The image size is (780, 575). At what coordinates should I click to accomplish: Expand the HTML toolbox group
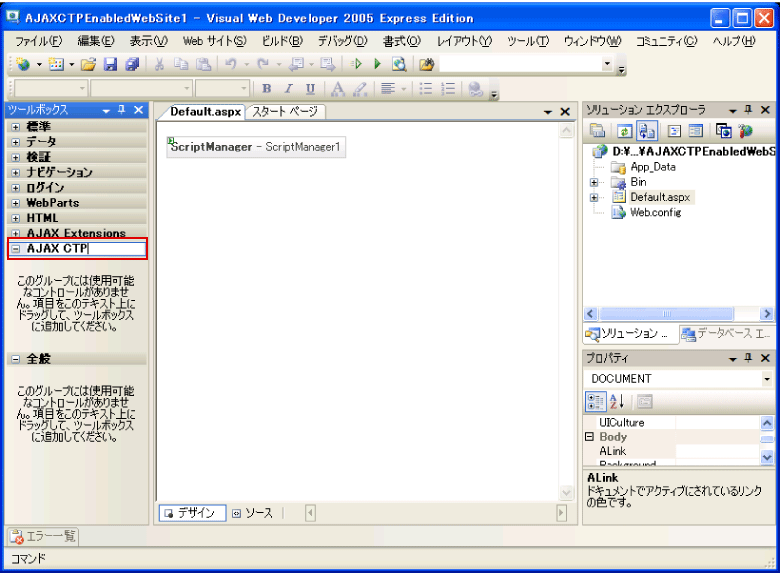(15, 218)
